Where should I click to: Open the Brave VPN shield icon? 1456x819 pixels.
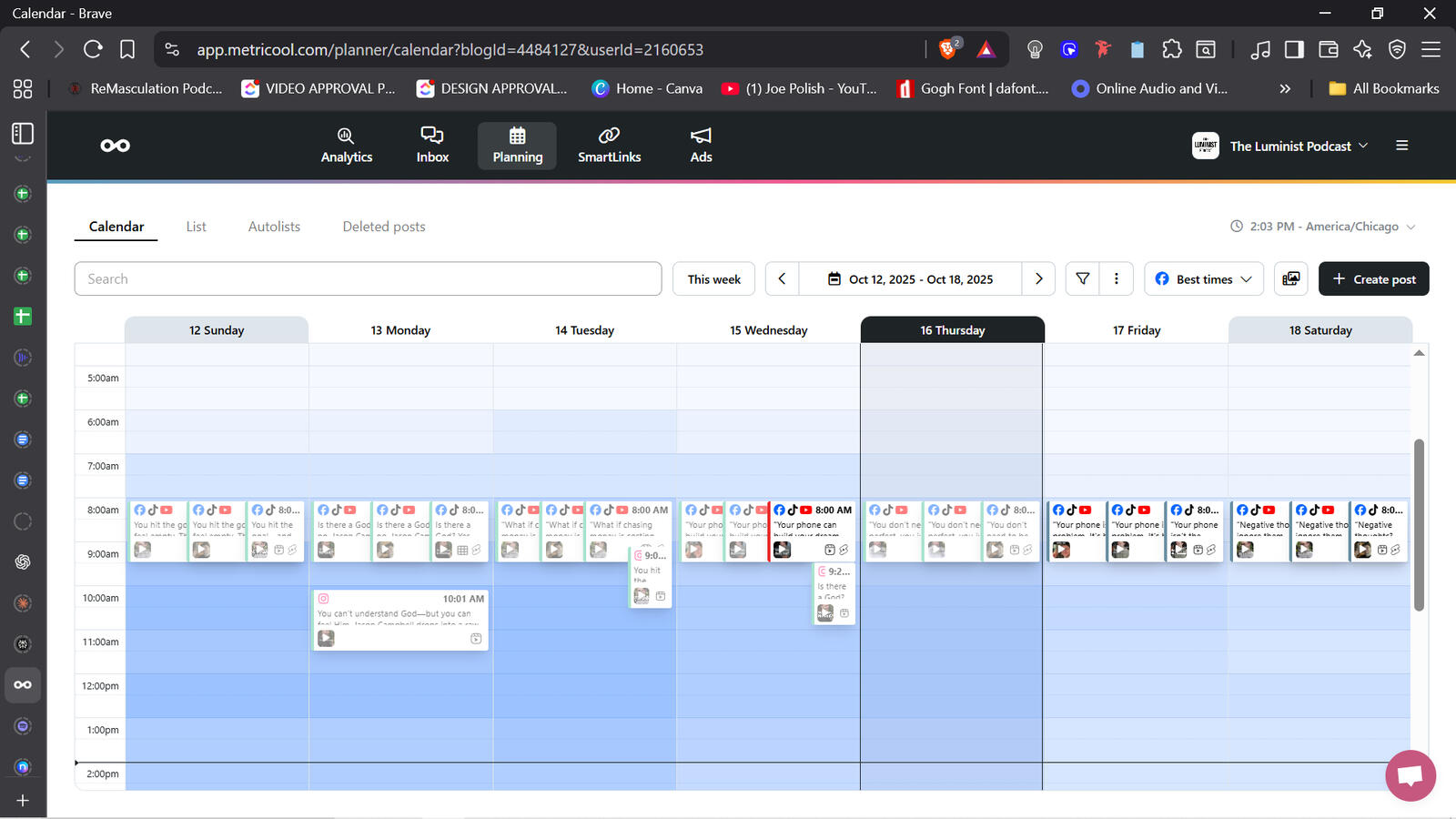tap(1397, 49)
